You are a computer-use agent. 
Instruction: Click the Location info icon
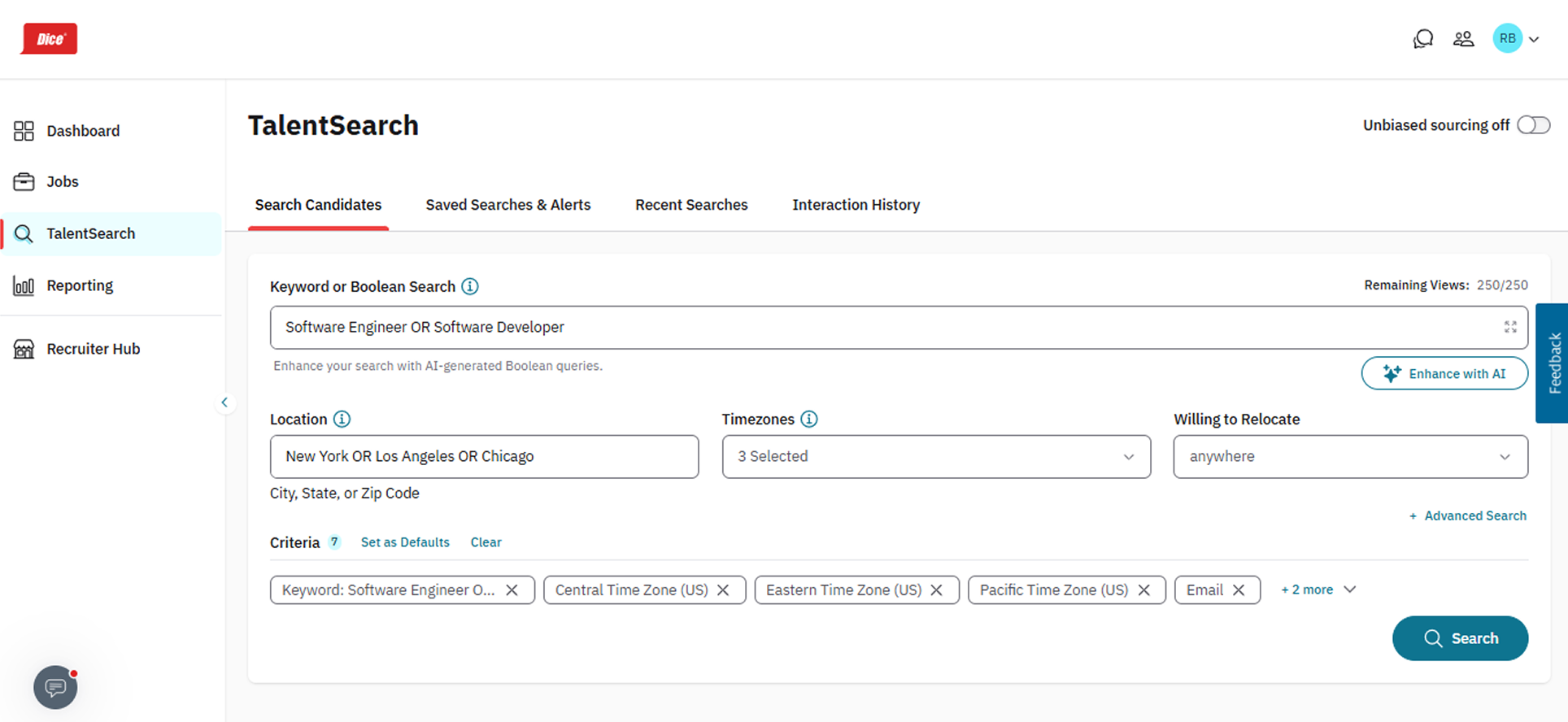(x=342, y=419)
